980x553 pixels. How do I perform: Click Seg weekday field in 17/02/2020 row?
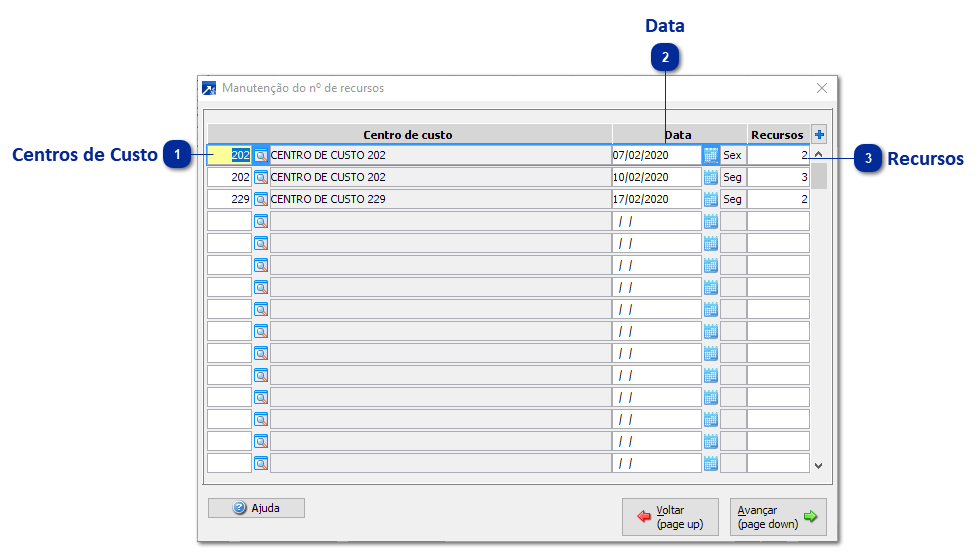pos(733,199)
